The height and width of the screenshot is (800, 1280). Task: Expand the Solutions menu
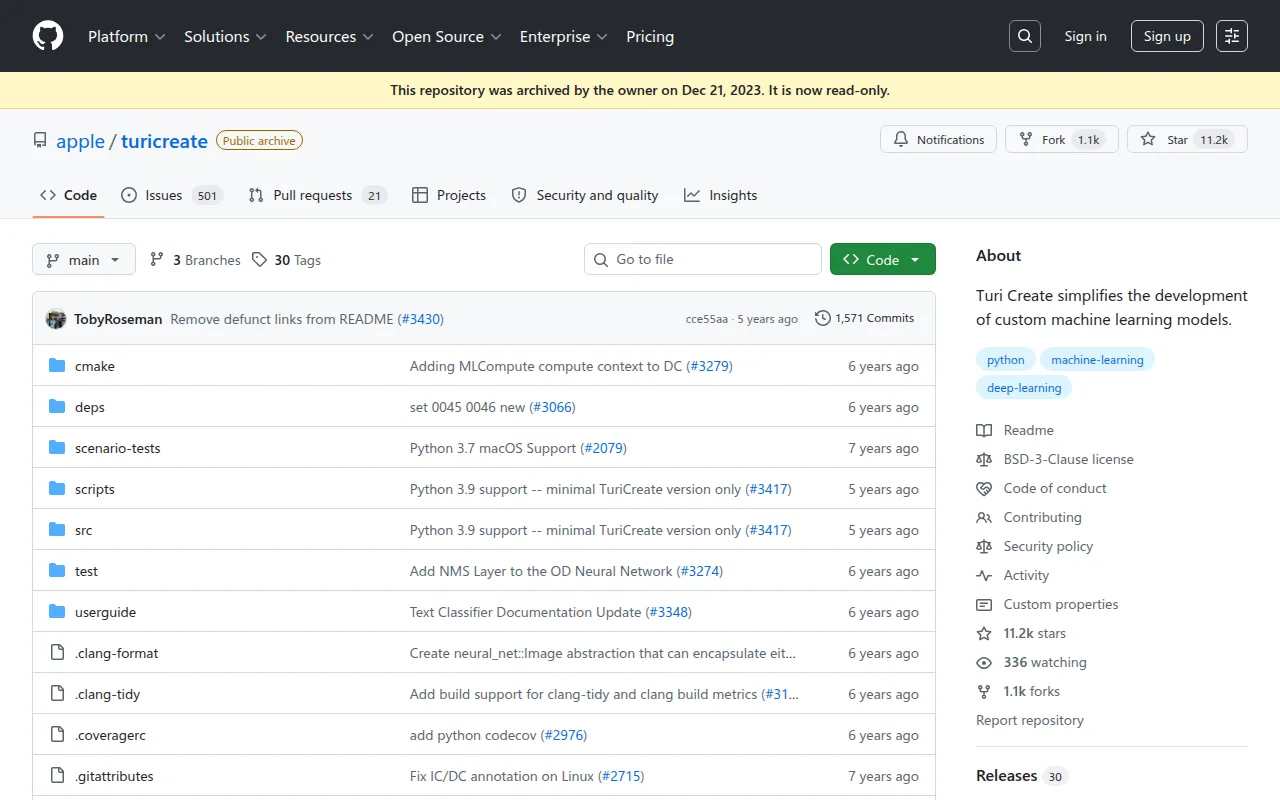click(x=225, y=36)
